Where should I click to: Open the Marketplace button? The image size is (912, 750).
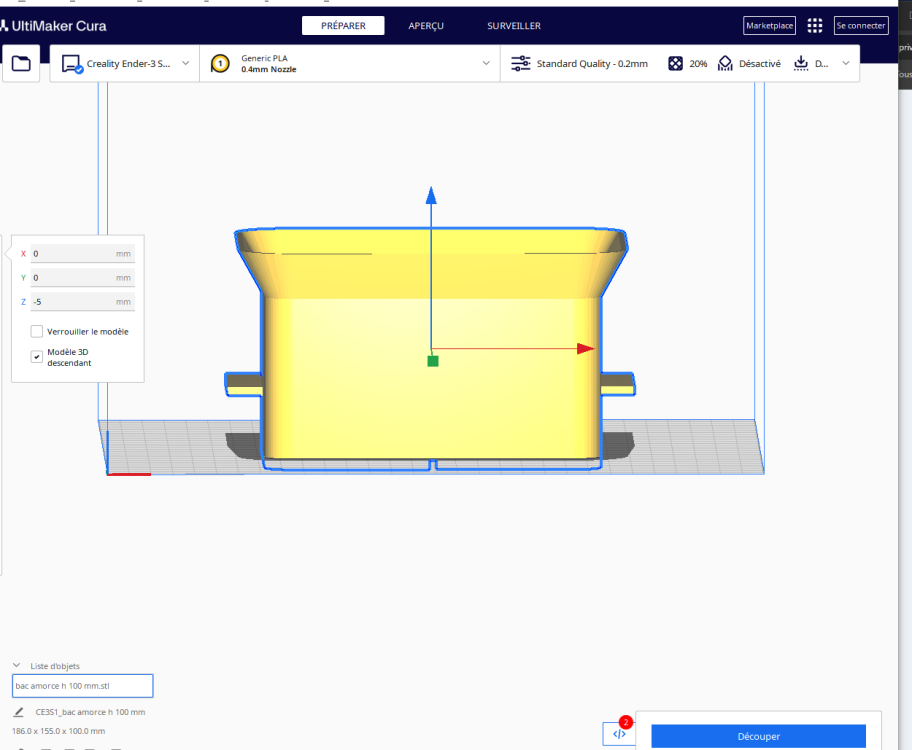click(x=770, y=26)
